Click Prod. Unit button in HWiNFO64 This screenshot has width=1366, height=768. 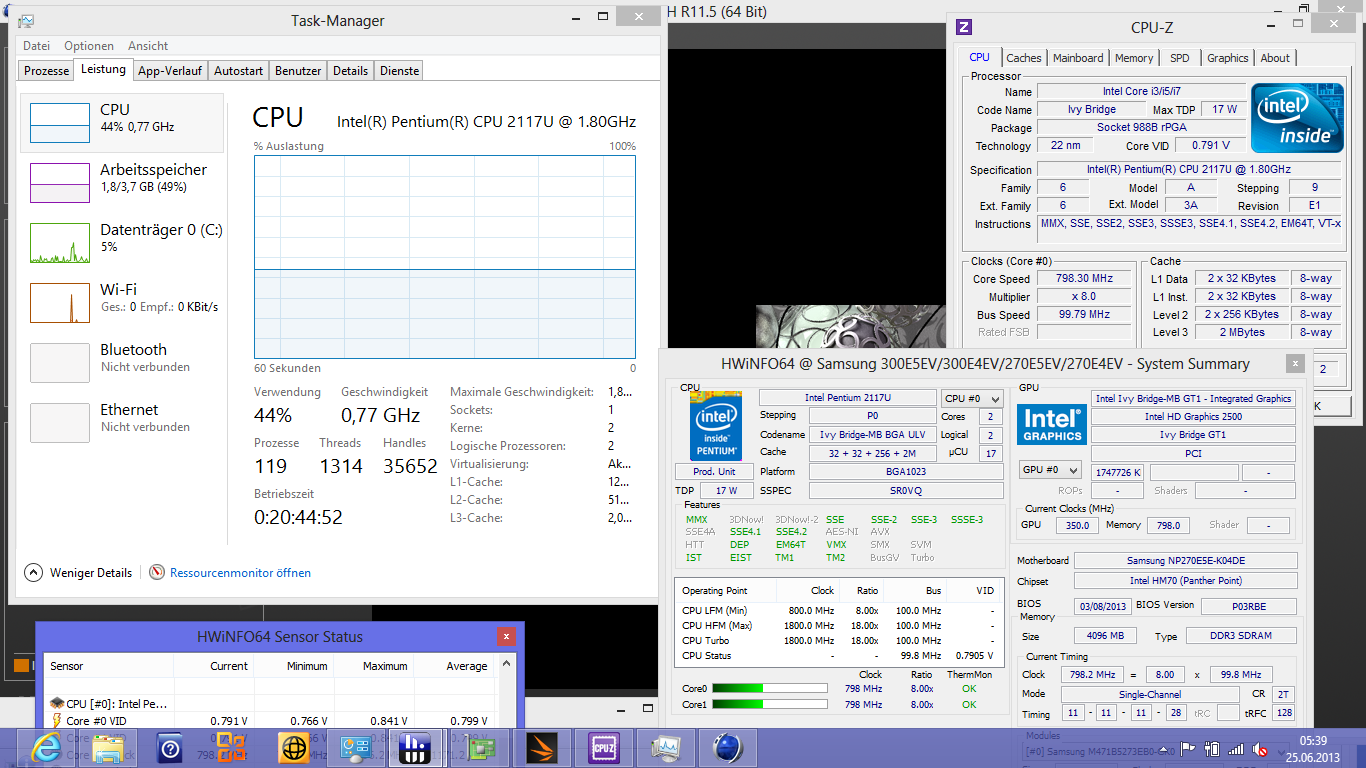tap(714, 472)
